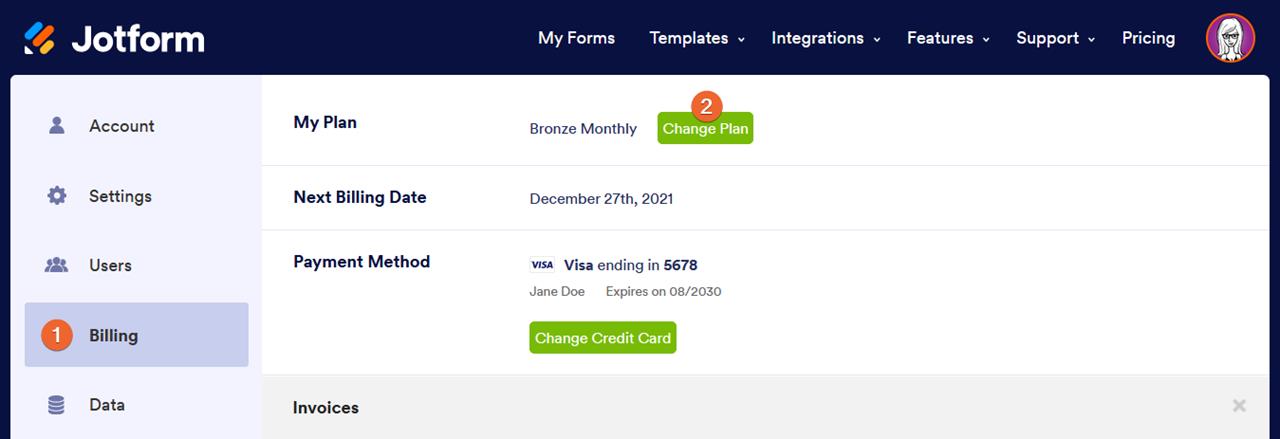Click the Change Credit Card button
The height and width of the screenshot is (439, 1280).
602,338
